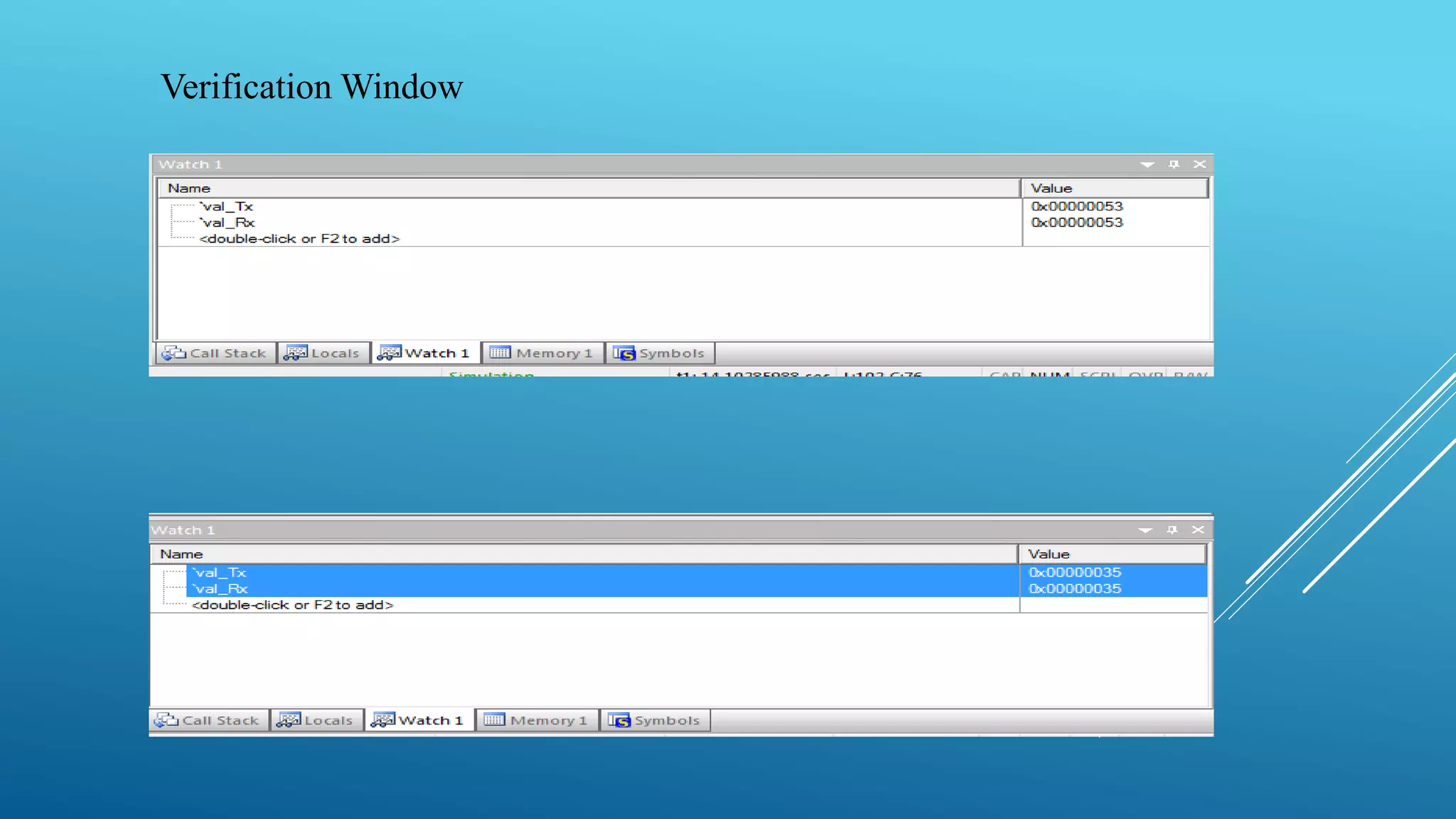Click val_Tx value 0x00000053

[1077, 206]
